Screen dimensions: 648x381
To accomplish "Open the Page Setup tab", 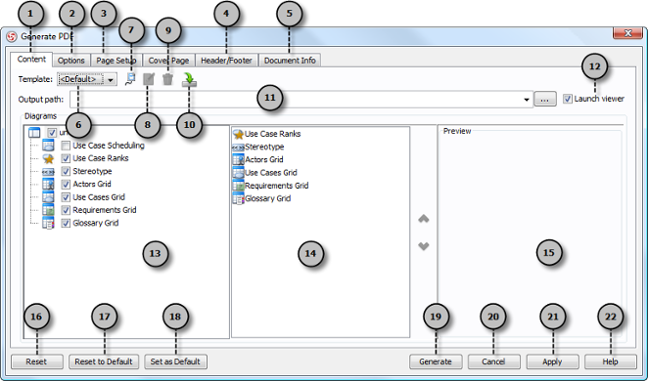I will [116, 60].
